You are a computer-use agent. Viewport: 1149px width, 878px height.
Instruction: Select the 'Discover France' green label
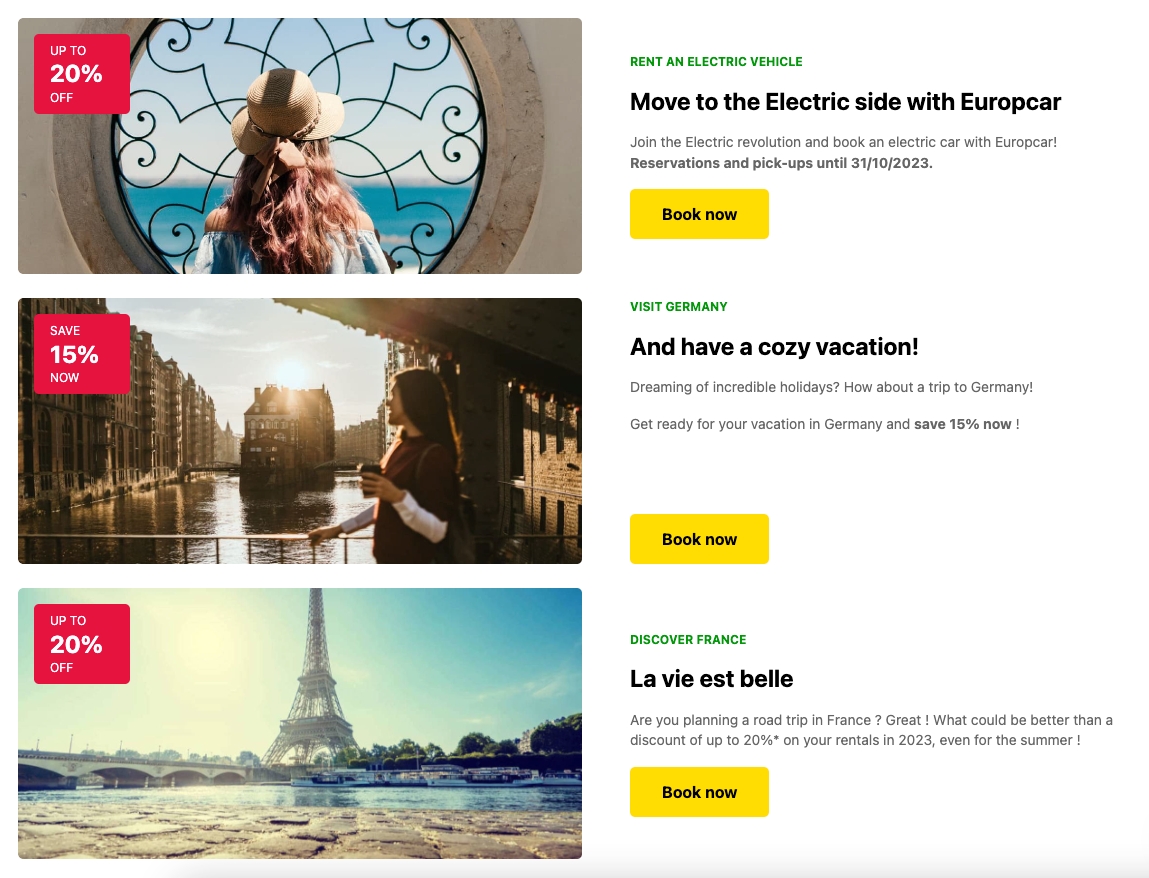[688, 639]
